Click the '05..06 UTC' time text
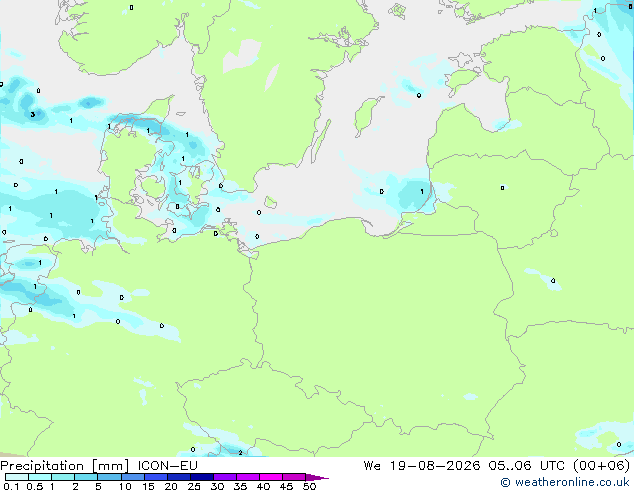Viewport: 634px width, 490px height. point(526,466)
